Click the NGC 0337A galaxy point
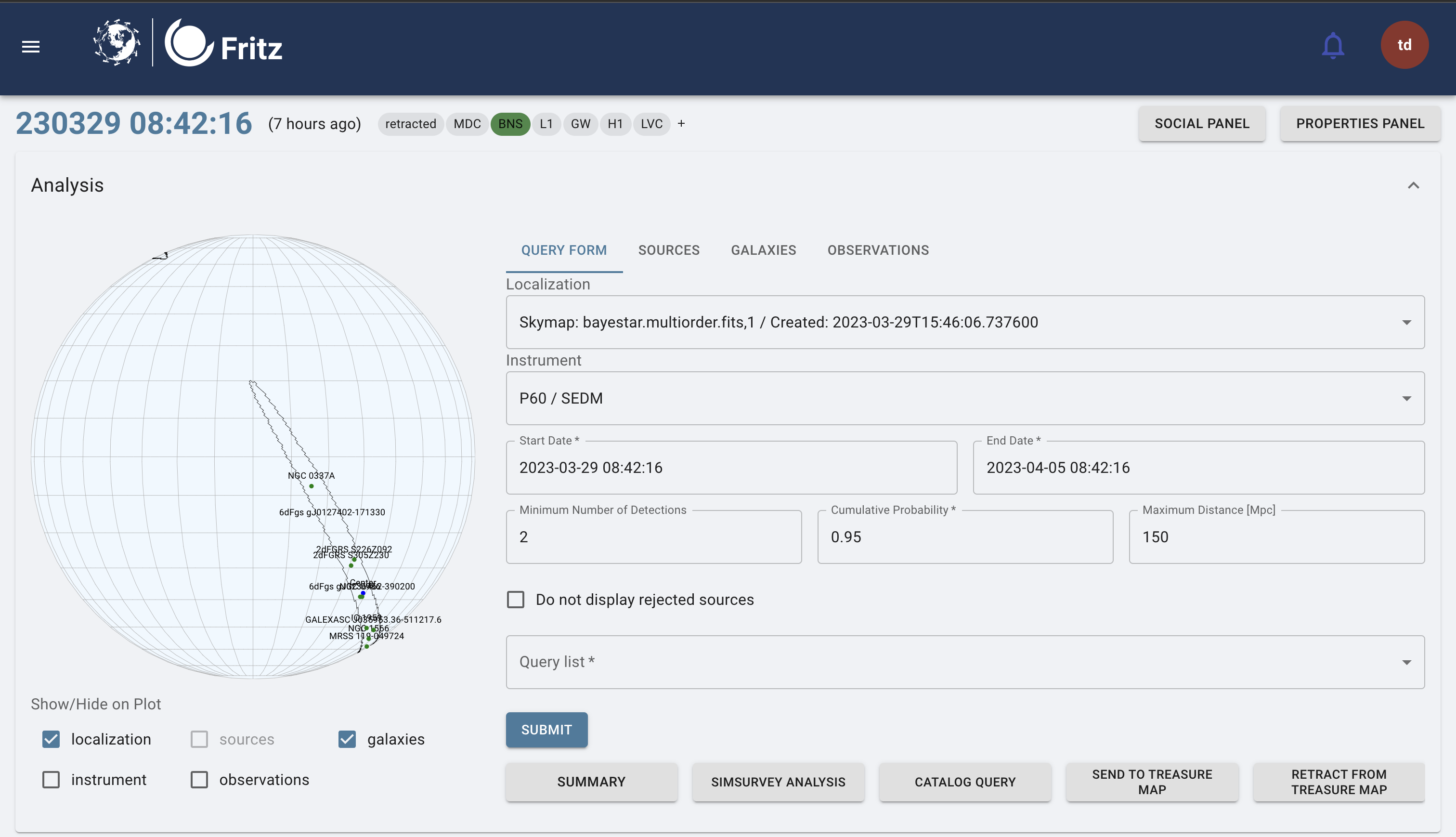 pyautogui.click(x=312, y=486)
